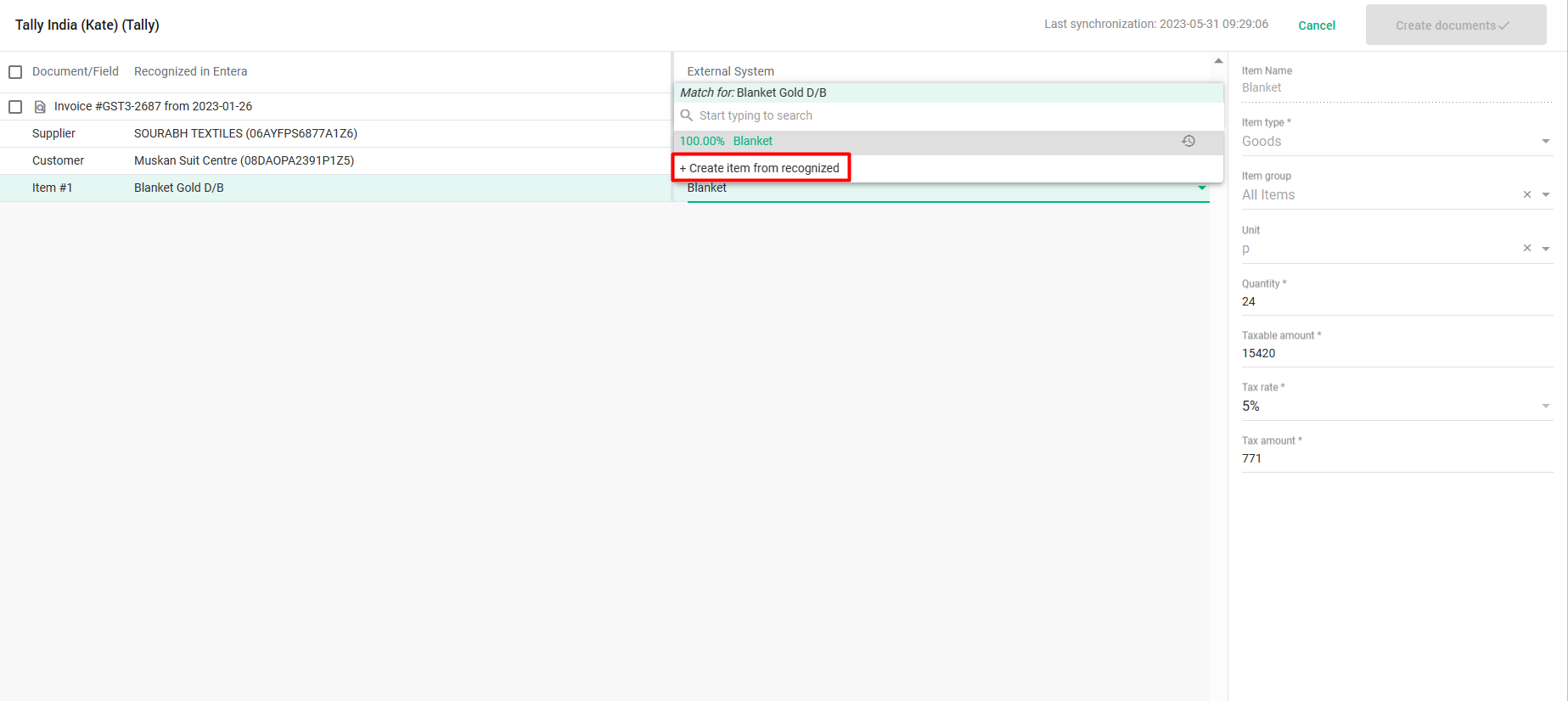This screenshot has height=701, width=1568.
Task: Click the Item Name field Blanket
Action: pyautogui.click(x=1397, y=87)
